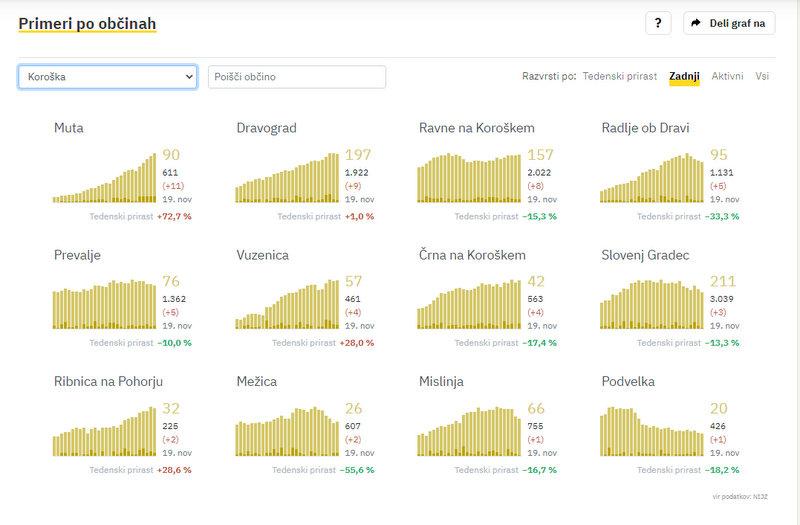800x525 pixels.
Task: Click the share arrow icon
Action: coord(696,23)
